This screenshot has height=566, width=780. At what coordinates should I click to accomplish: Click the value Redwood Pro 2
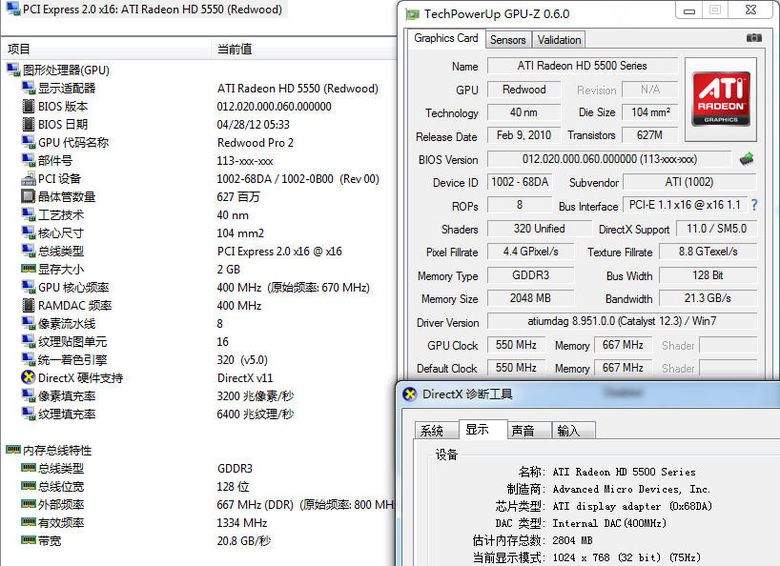tap(255, 143)
